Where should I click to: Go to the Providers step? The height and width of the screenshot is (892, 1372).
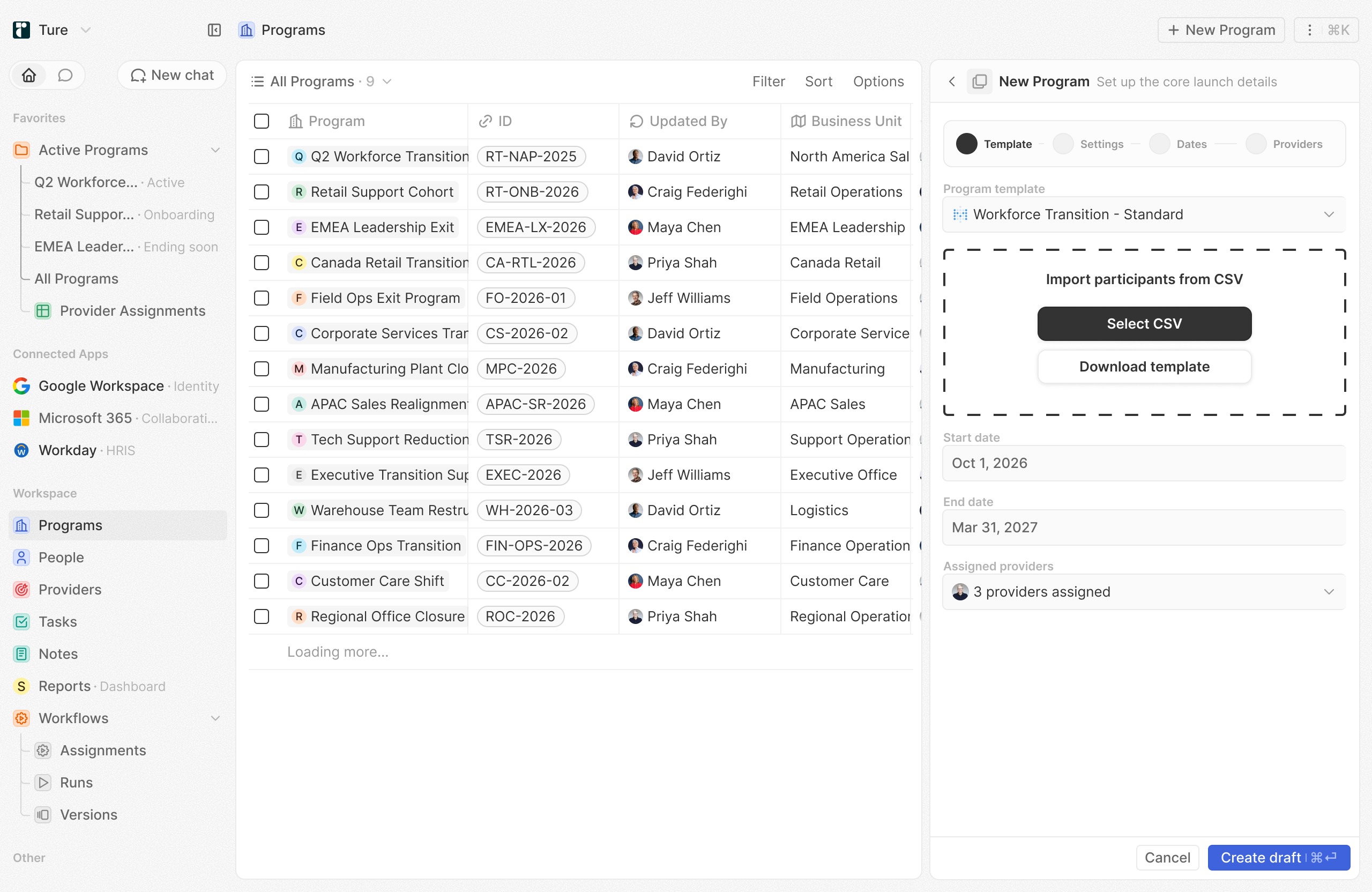[1285, 144]
